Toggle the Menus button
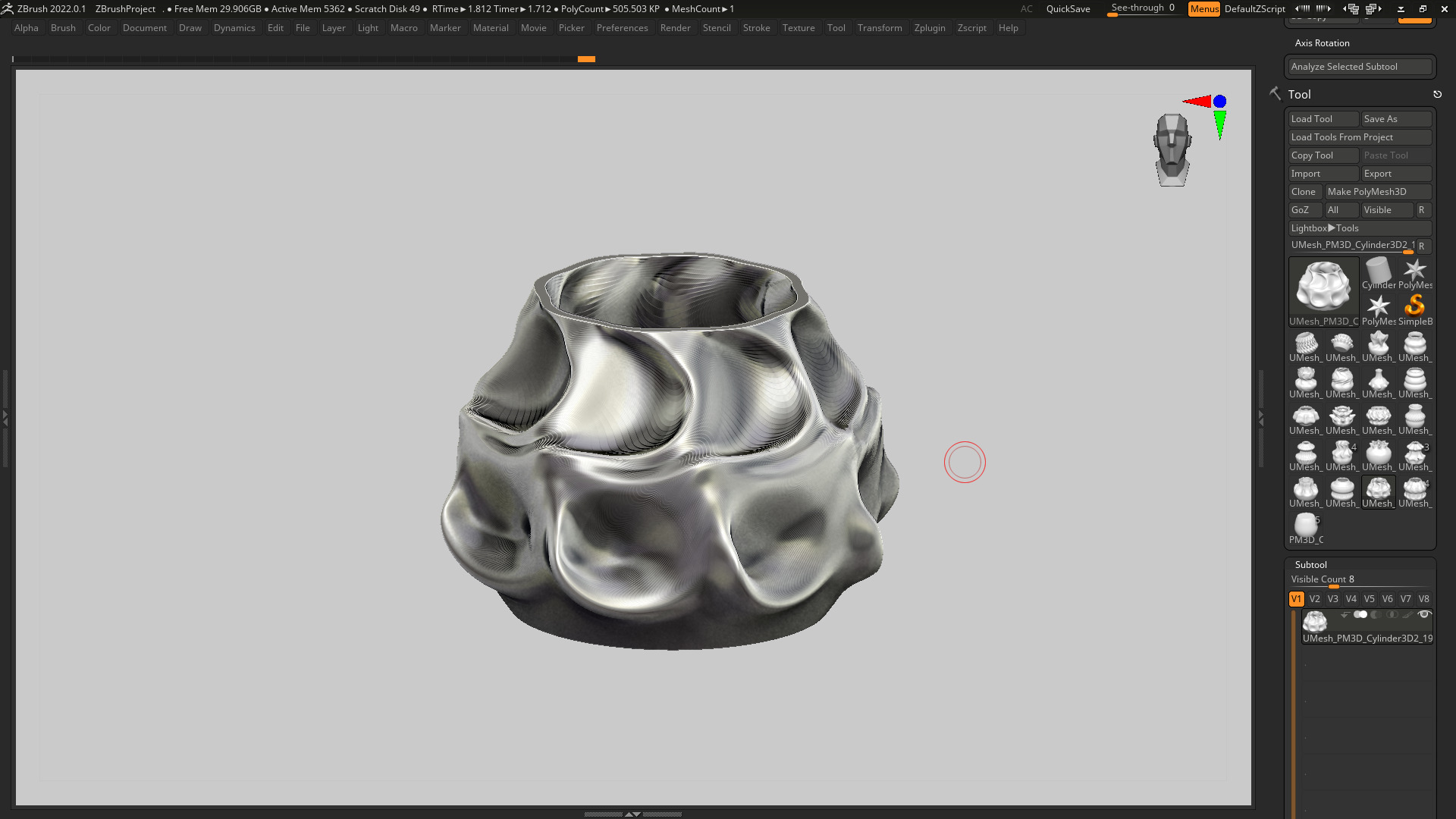The image size is (1456, 819). (x=1204, y=8)
